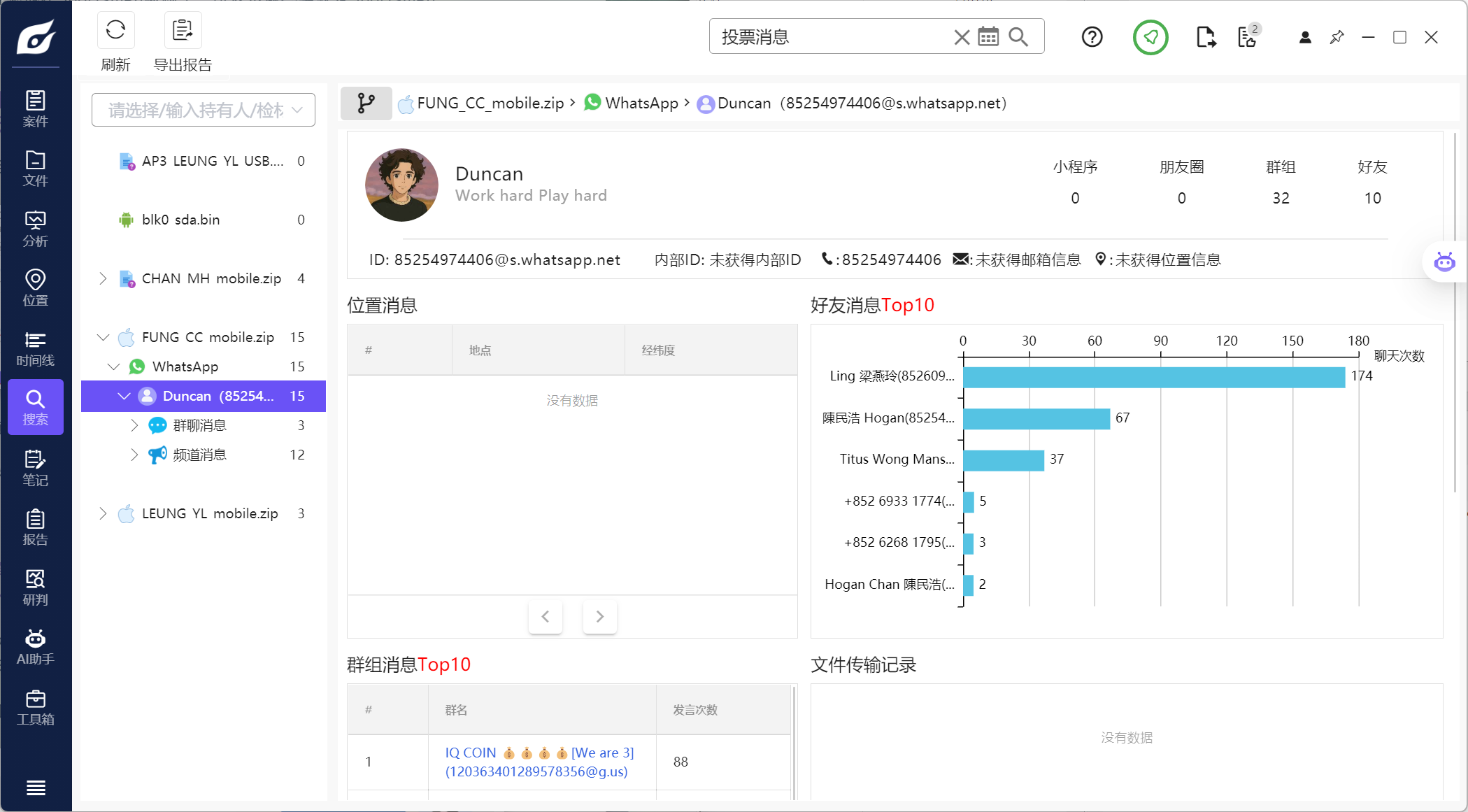This screenshot has height=812, width=1468.
Task: Open the Toolbox (工具箱) sidebar tab
Action: 35,707
